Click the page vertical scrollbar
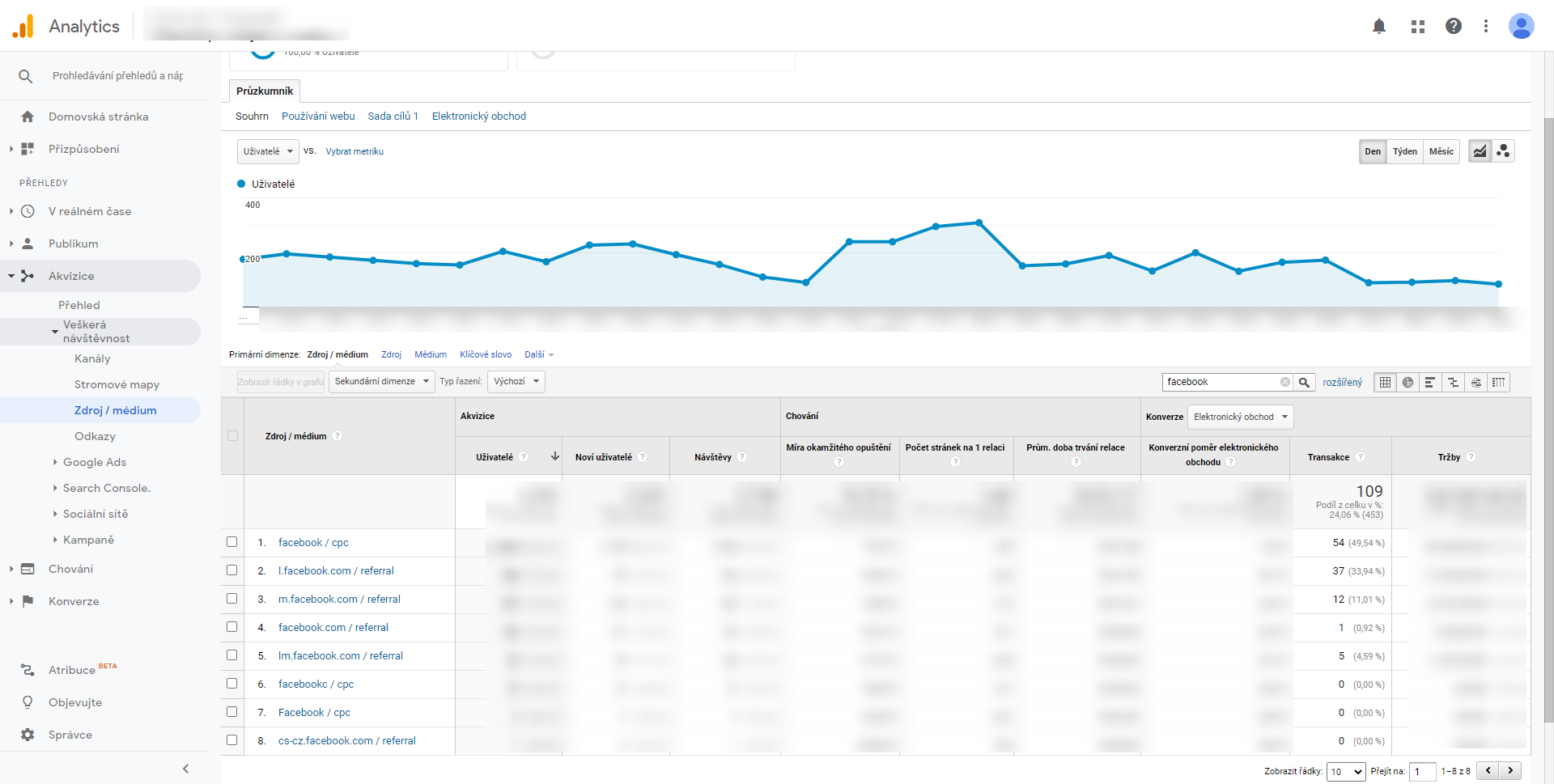 (x=1548, y=420)
